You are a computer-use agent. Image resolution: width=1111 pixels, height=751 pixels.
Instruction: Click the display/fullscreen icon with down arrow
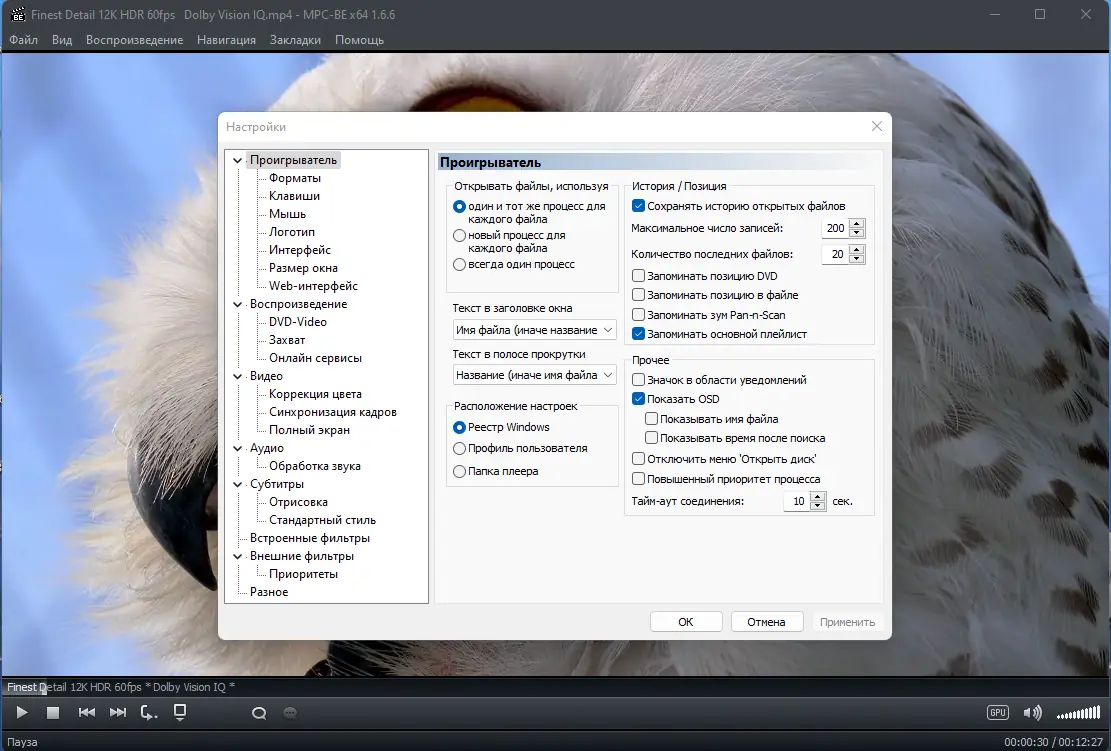click(180, 712)
